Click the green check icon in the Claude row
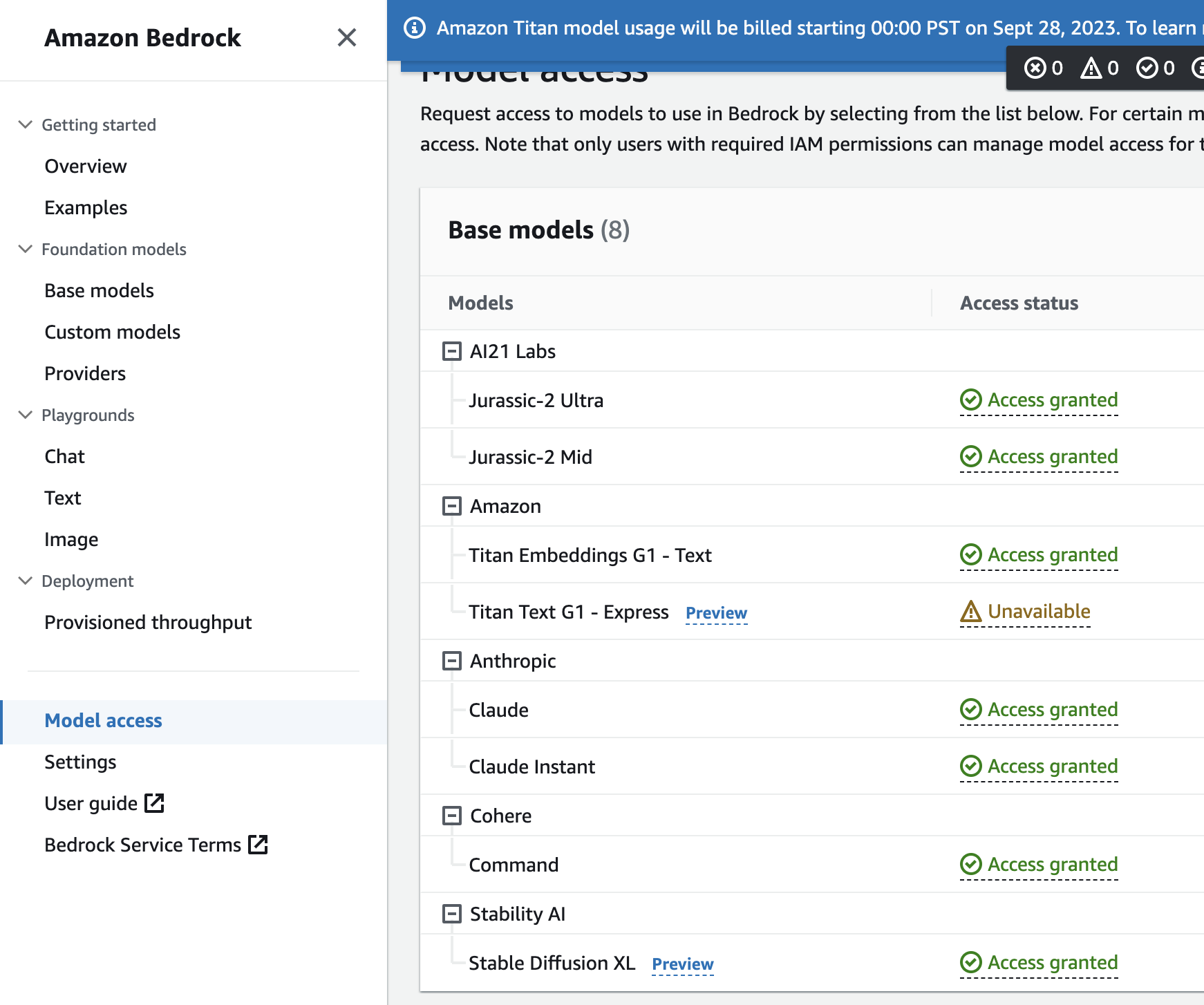 coord(971,709)
